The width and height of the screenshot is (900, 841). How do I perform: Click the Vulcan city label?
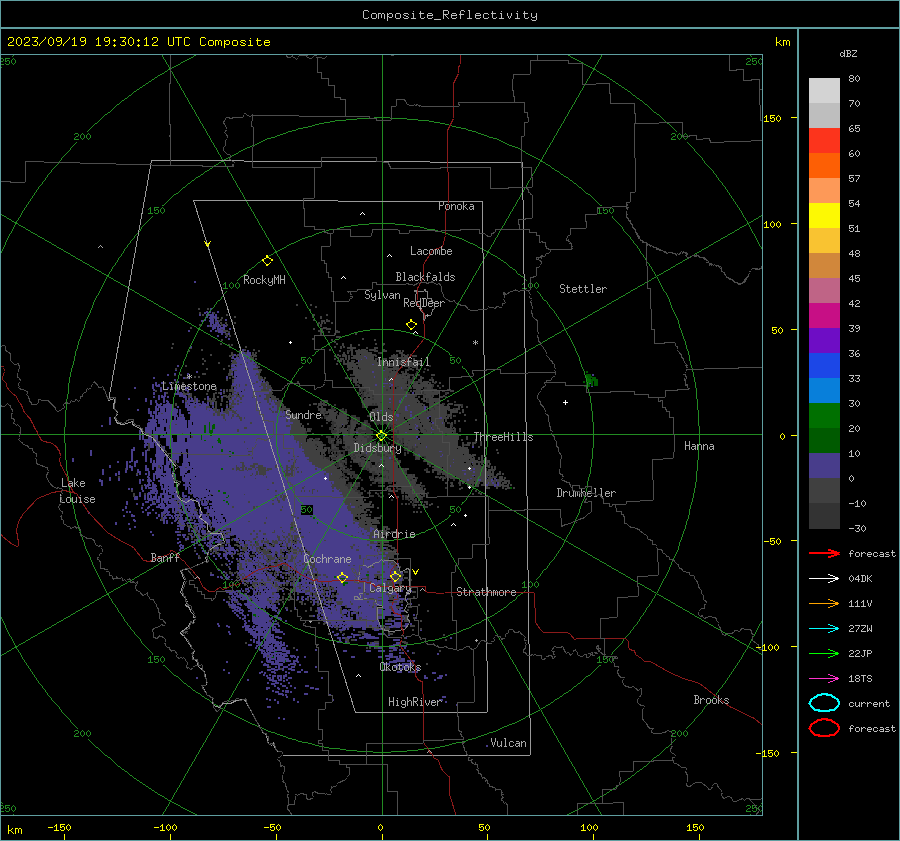(x=509, y=743)
